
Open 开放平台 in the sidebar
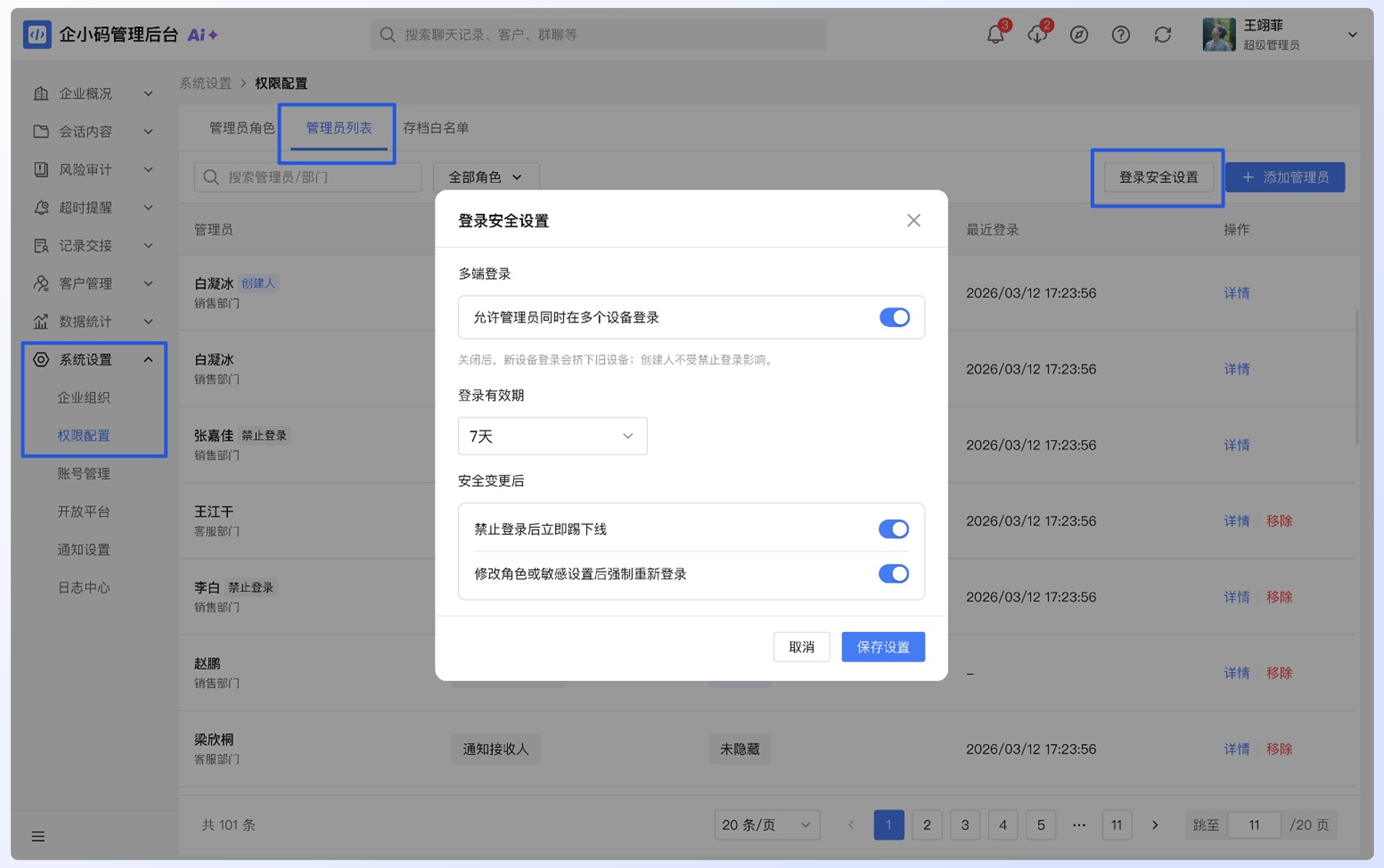(84, 511)
